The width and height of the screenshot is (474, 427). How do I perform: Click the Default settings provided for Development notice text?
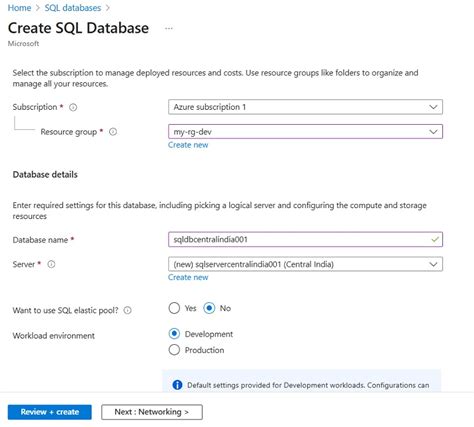point(308,385)
